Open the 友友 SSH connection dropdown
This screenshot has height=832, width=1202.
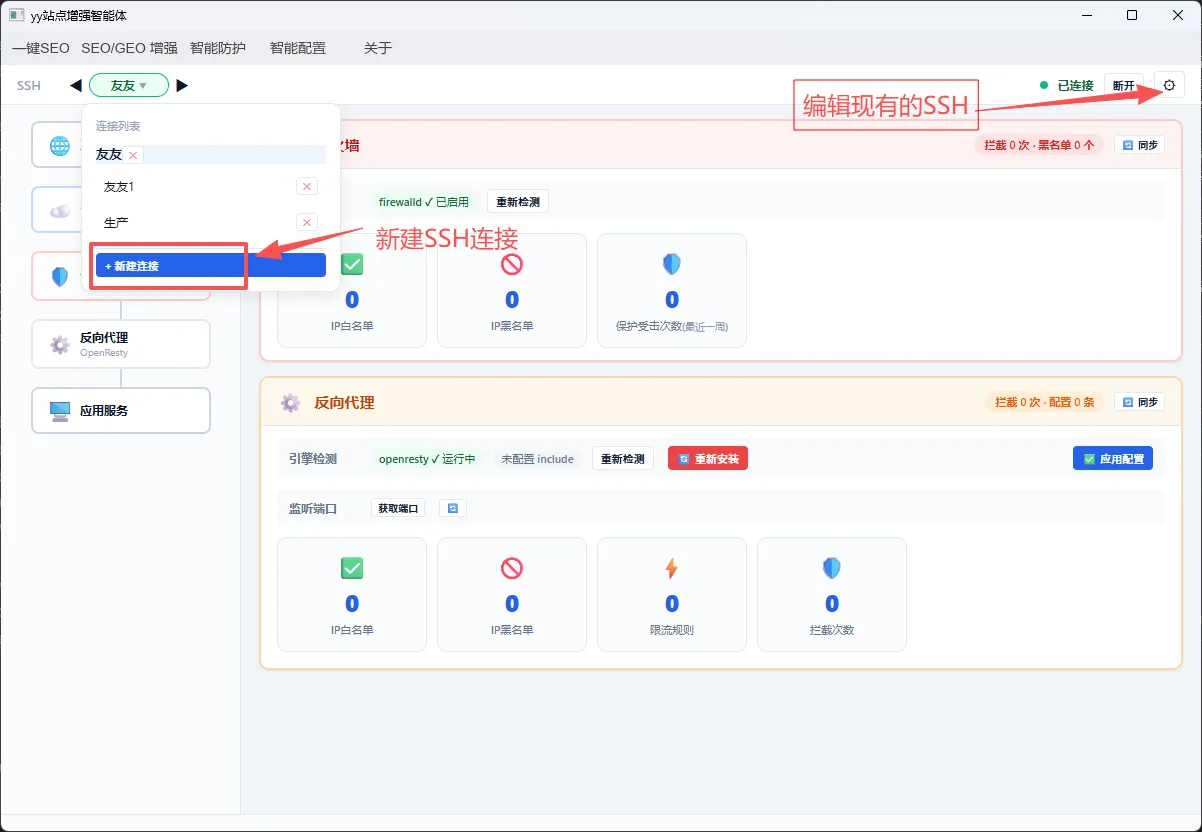tap(129, 86)
